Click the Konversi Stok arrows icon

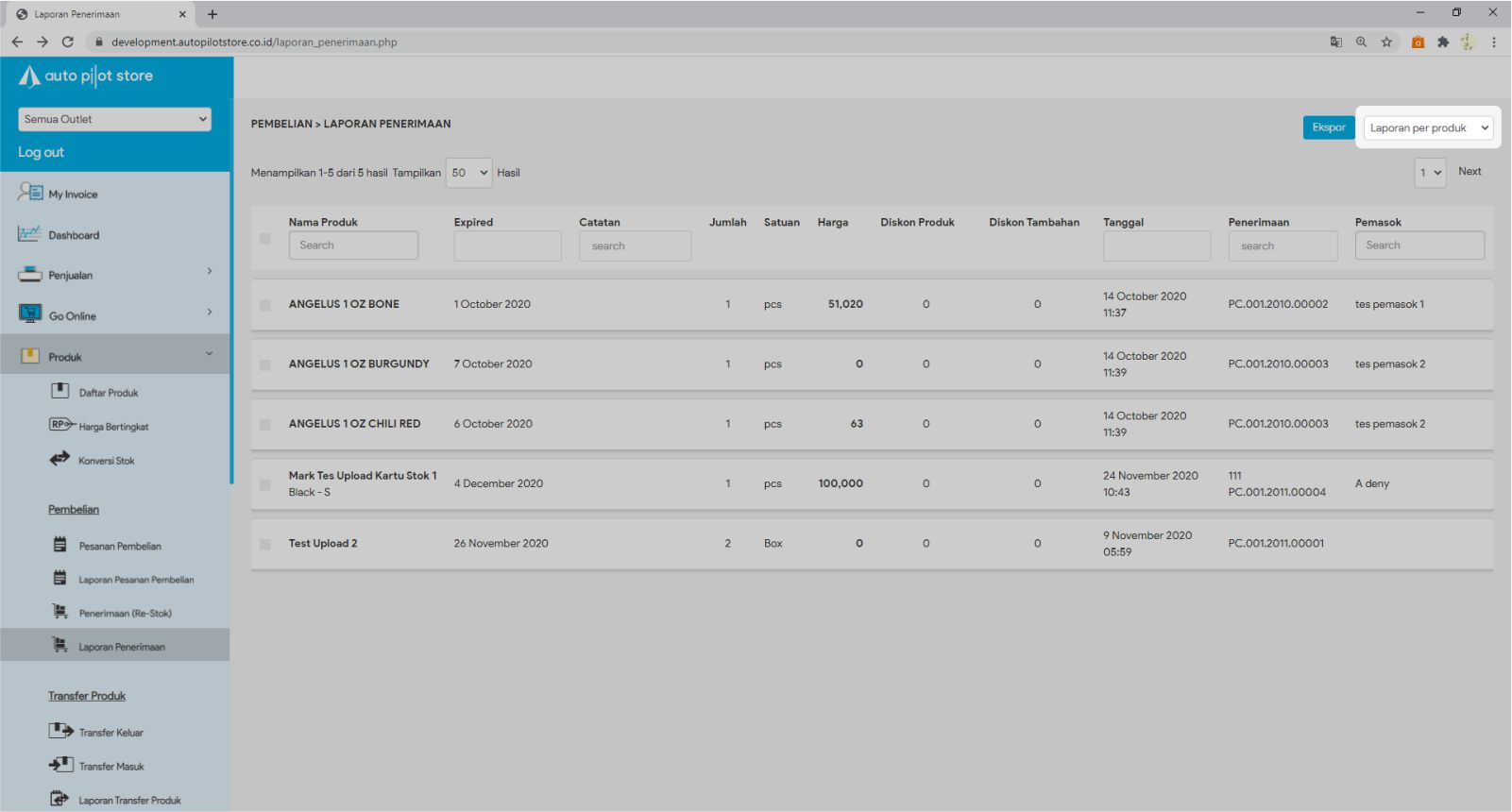pos(59,459)
